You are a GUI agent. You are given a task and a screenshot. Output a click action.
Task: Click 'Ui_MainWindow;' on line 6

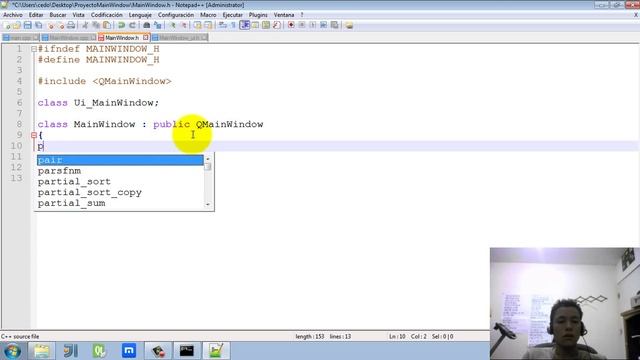[116, 103]
